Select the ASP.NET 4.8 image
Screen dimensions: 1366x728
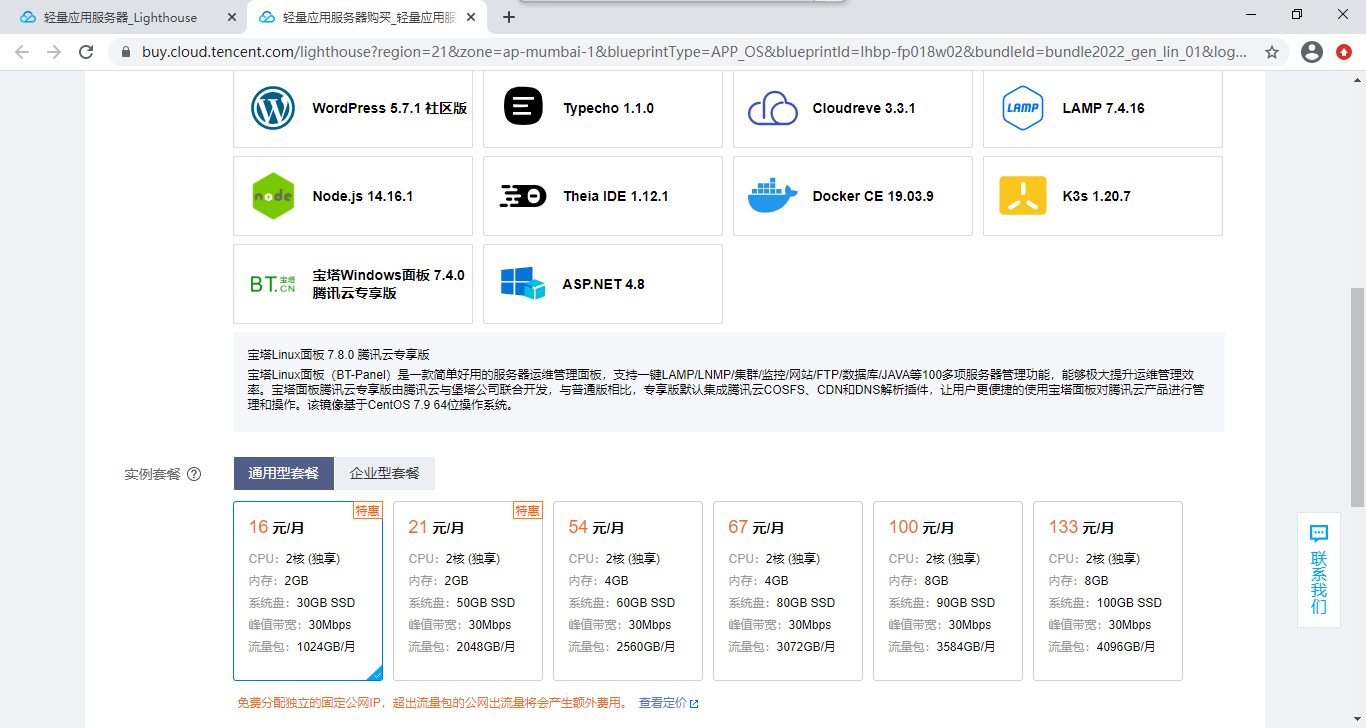click(x=603, y=284)
